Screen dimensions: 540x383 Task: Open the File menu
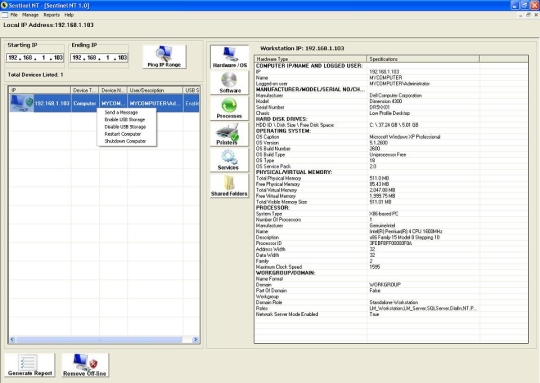point(14,15)
